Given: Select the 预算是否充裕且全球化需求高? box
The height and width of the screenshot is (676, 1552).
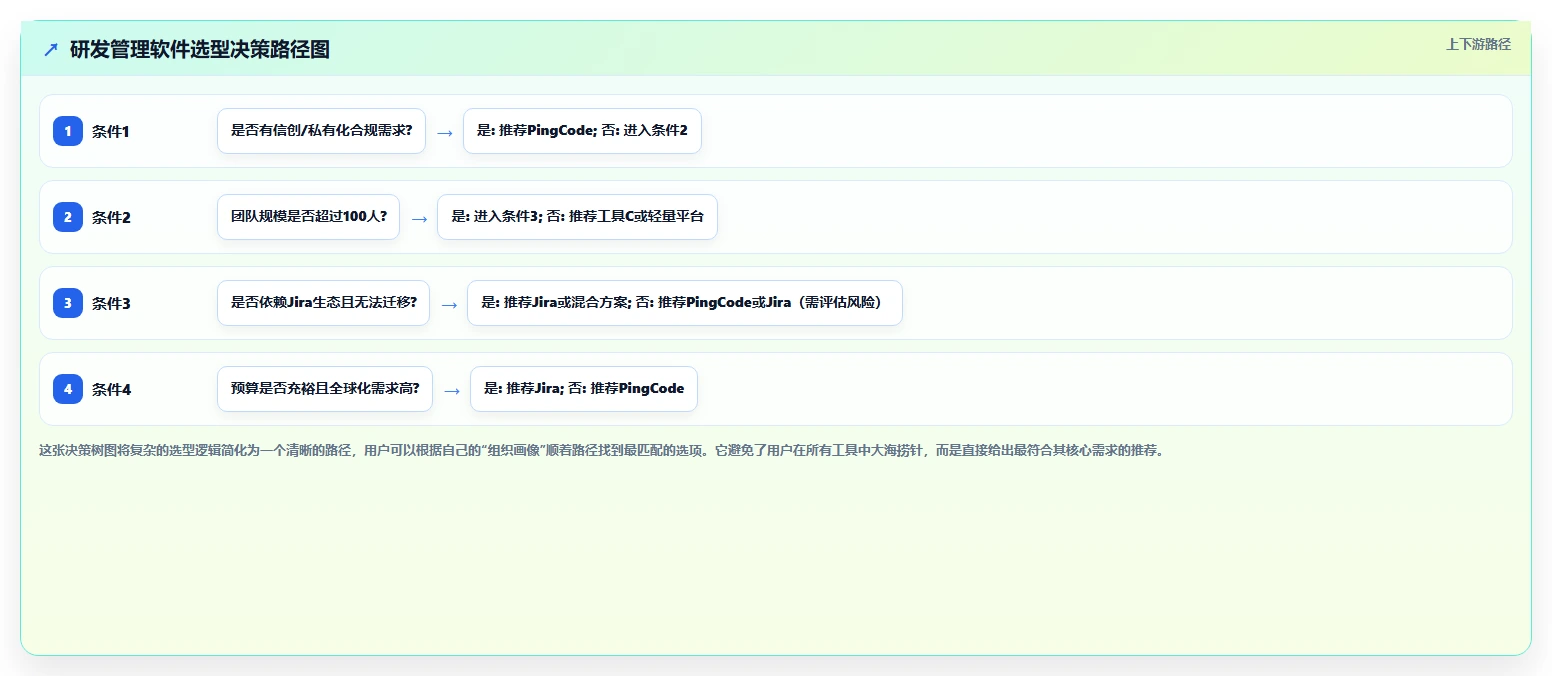Looking at the screenshot, I should [x=325, y=389].
